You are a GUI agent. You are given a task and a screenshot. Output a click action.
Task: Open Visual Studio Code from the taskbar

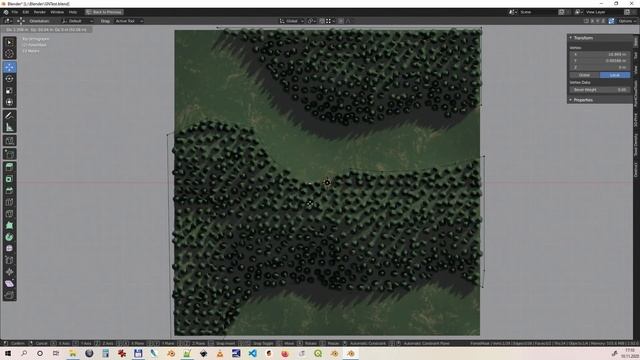(253, 353)
